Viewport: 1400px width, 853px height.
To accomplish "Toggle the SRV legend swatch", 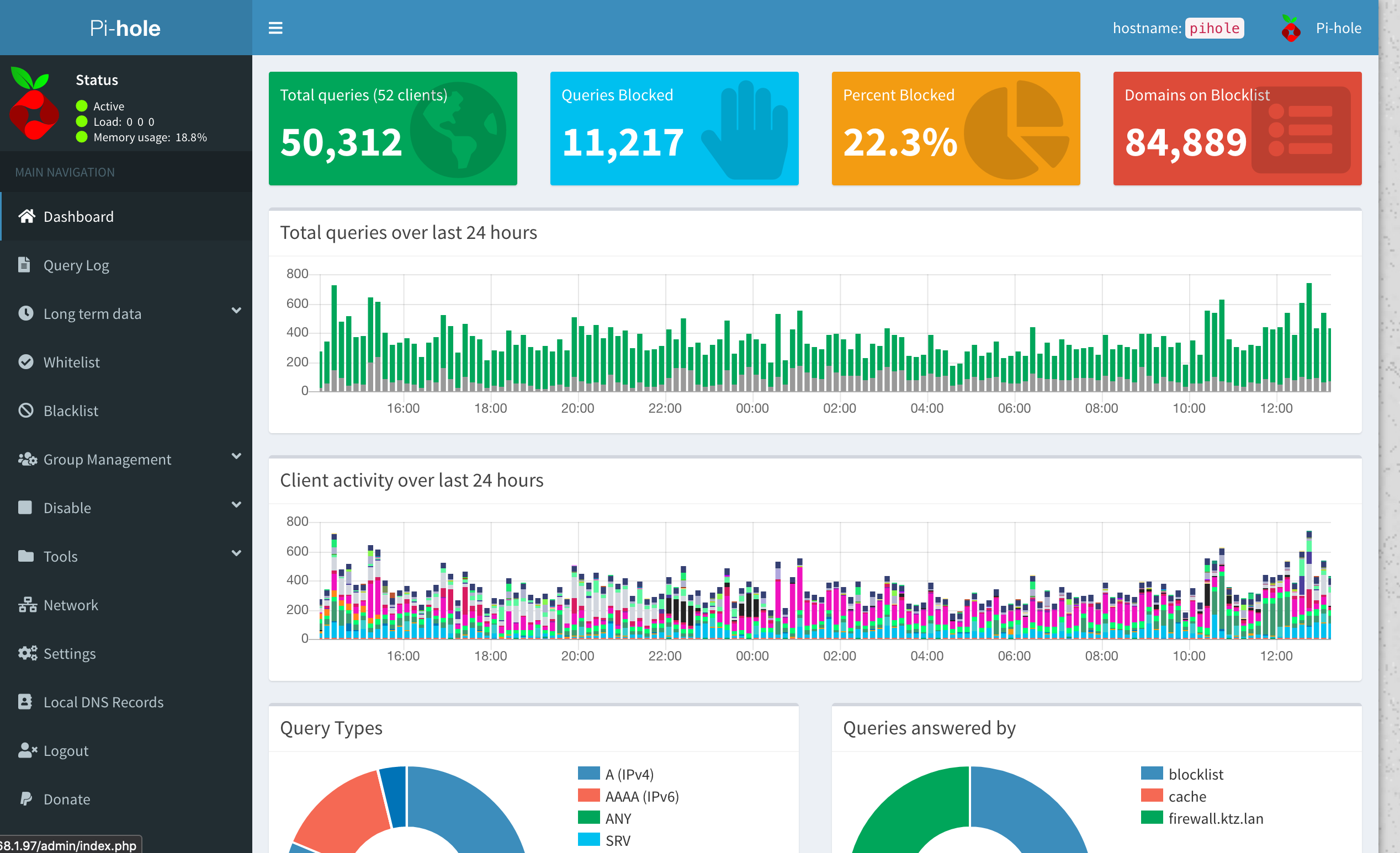I will click(588, 839).
